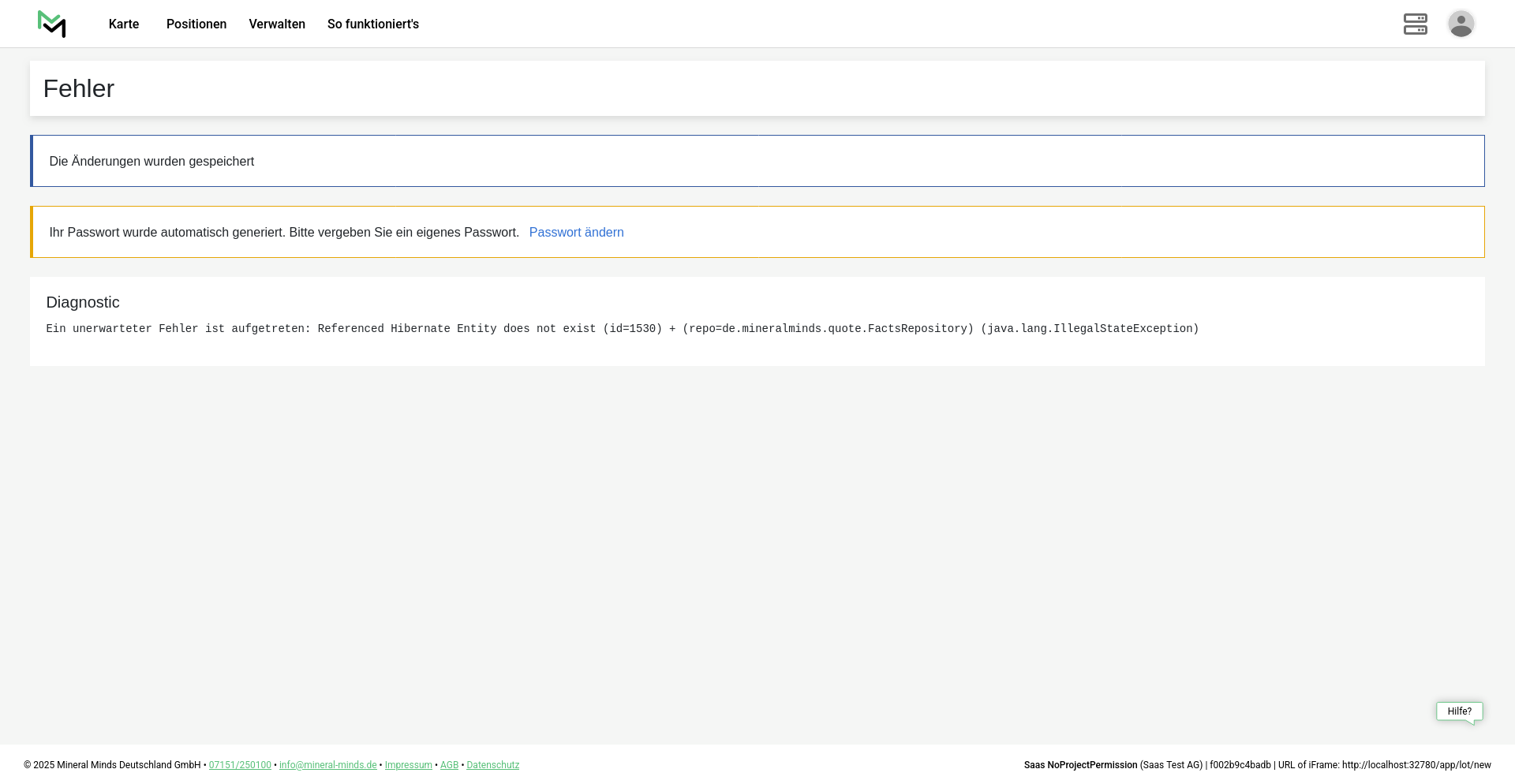1515x784 pixels.
Task: Follow the Passwort ändern link
Action: tap(576, 233)
